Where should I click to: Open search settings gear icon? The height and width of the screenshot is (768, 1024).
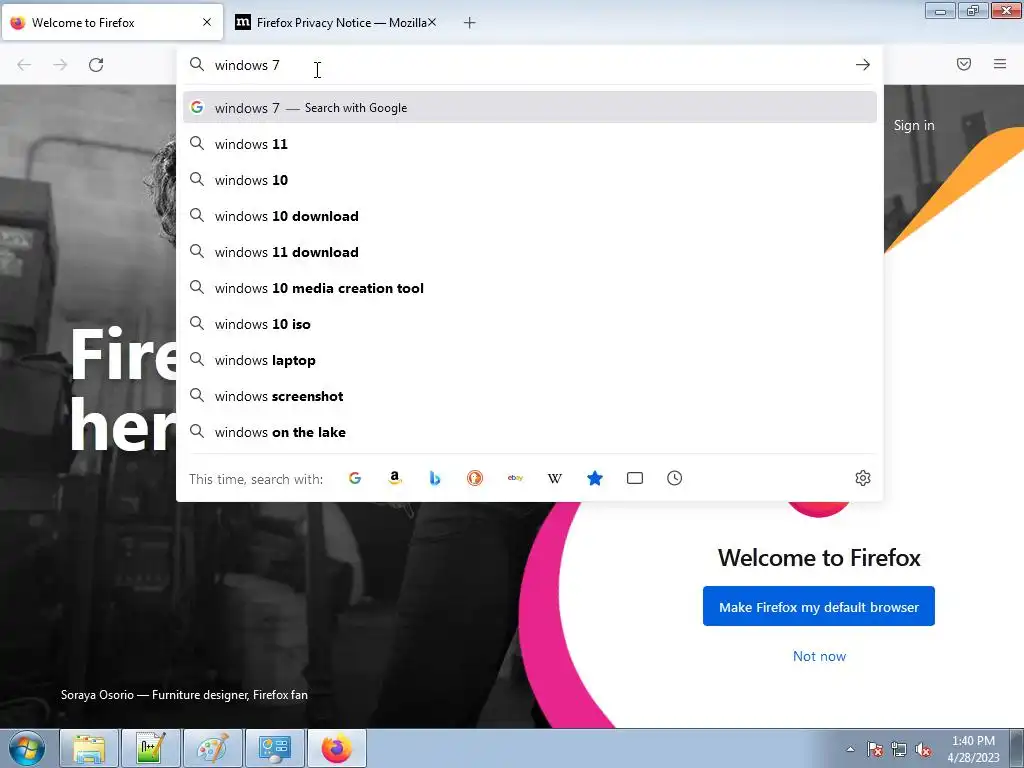[x=863, y=478]
